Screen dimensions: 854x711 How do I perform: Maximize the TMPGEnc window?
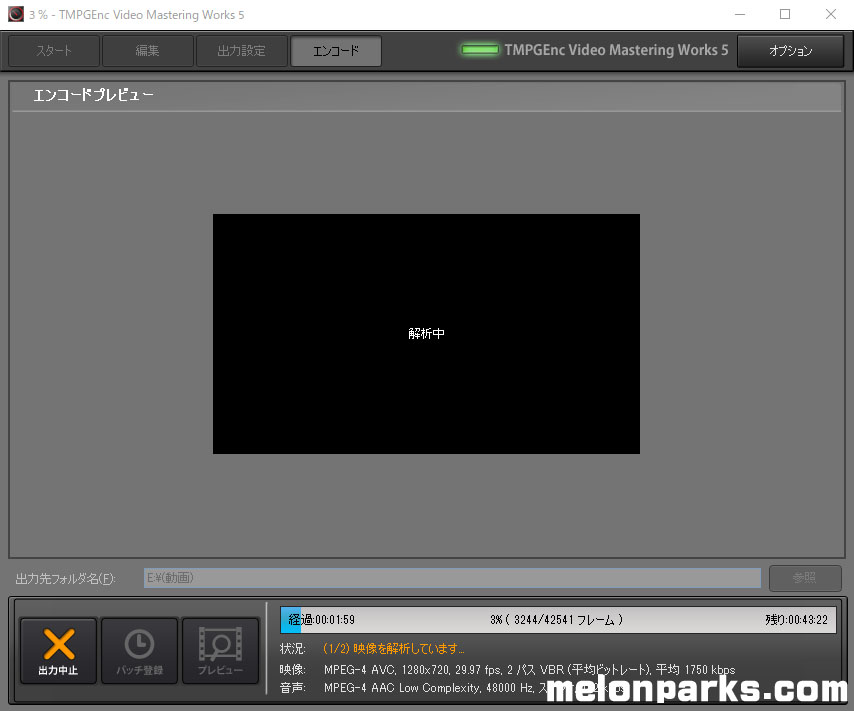(x=785, y=14)
